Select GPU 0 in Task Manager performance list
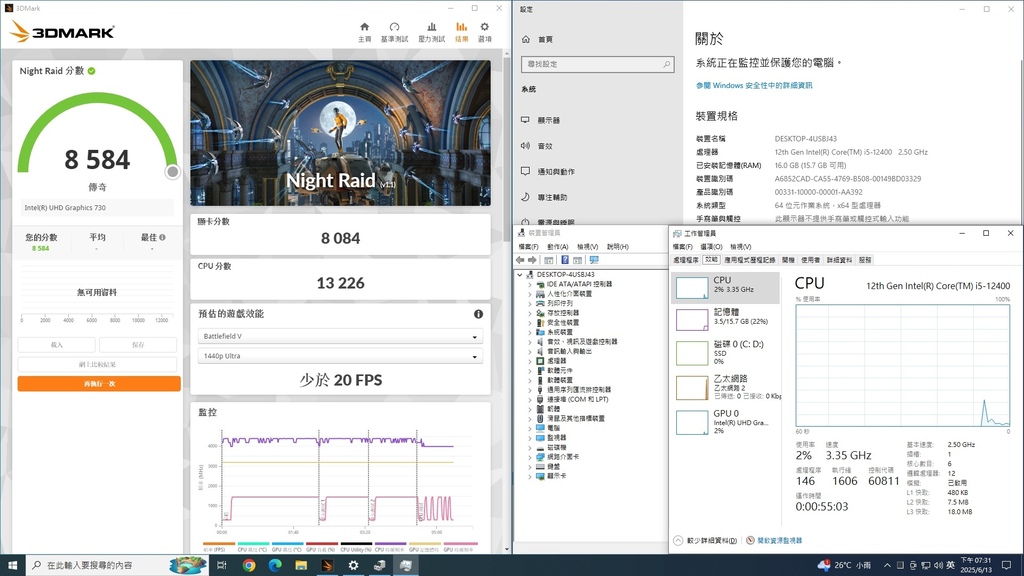1024x576 pixels. point(726,422)
